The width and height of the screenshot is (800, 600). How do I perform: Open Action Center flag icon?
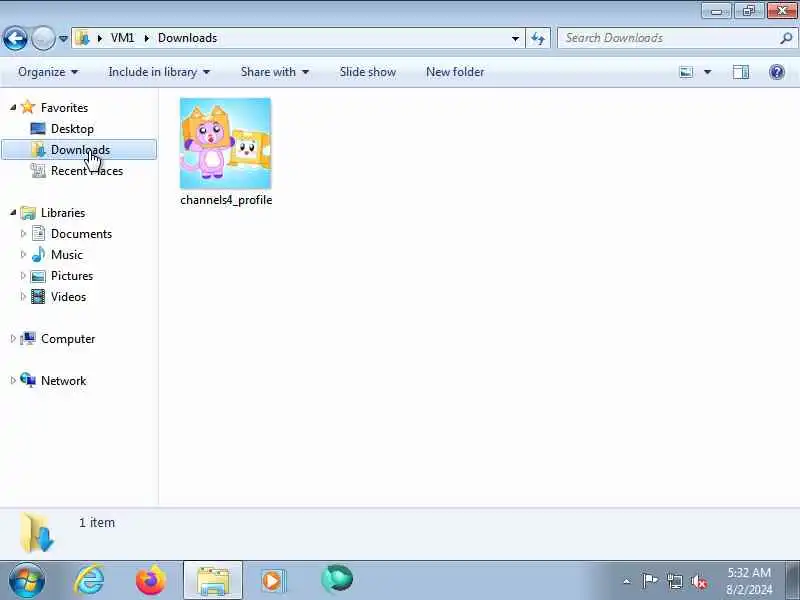[649, 581]
